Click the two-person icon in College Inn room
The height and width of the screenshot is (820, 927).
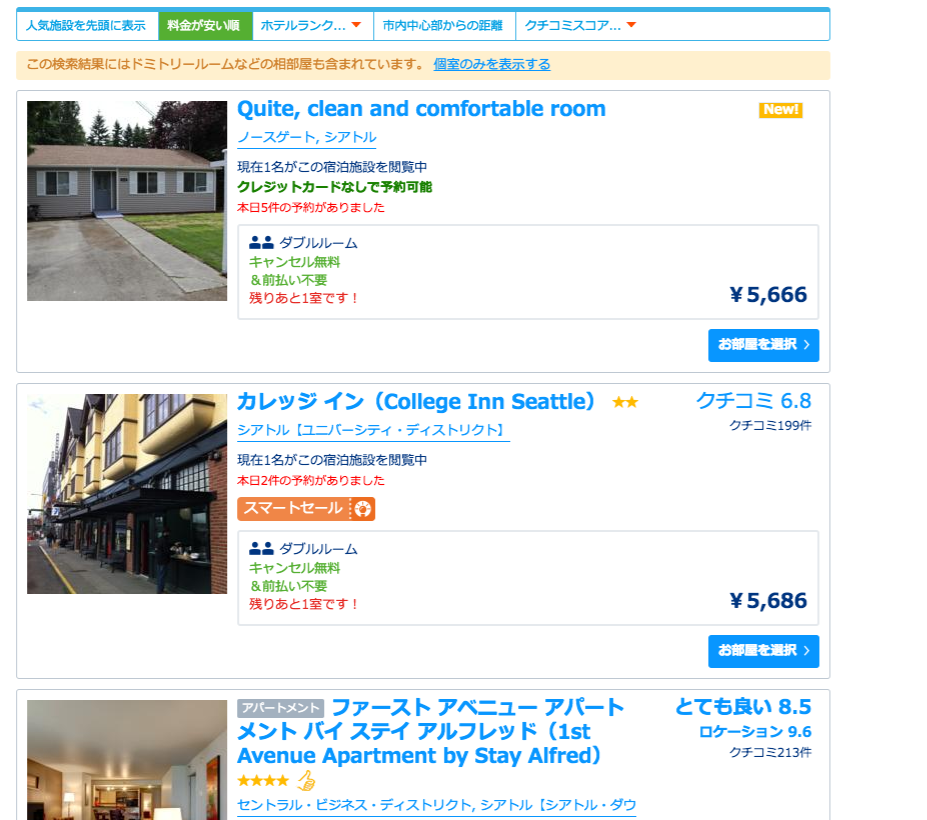pos(261,549)
